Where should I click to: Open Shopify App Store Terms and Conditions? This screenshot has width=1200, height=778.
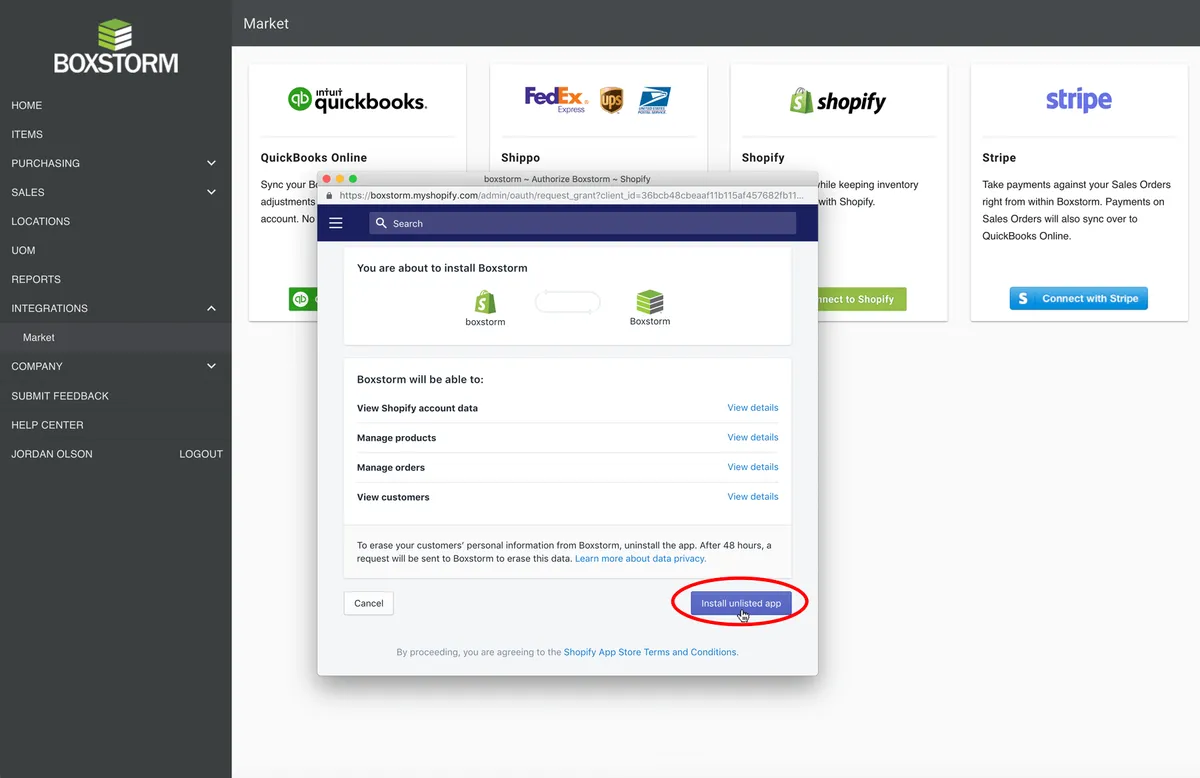coord(650,652)
